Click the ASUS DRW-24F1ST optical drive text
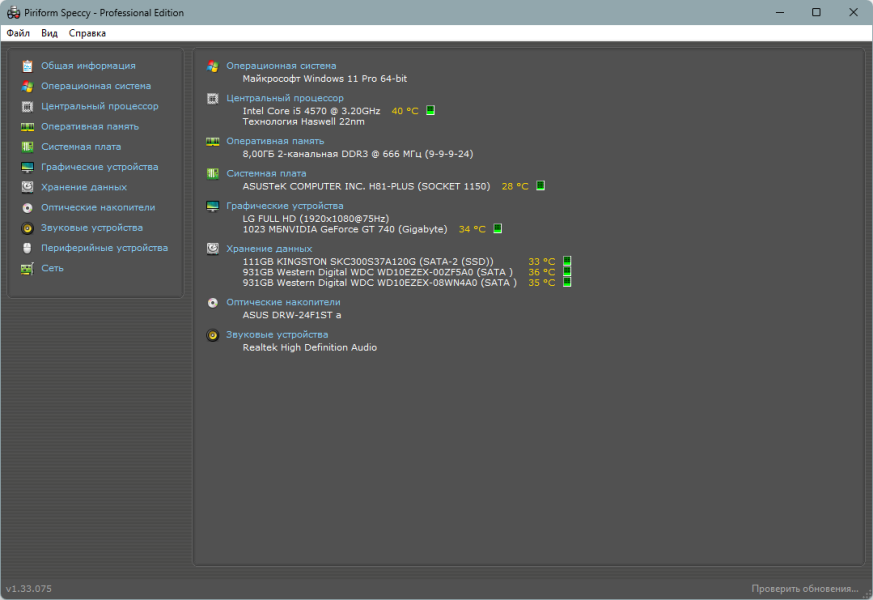 [x=292, y=315]
